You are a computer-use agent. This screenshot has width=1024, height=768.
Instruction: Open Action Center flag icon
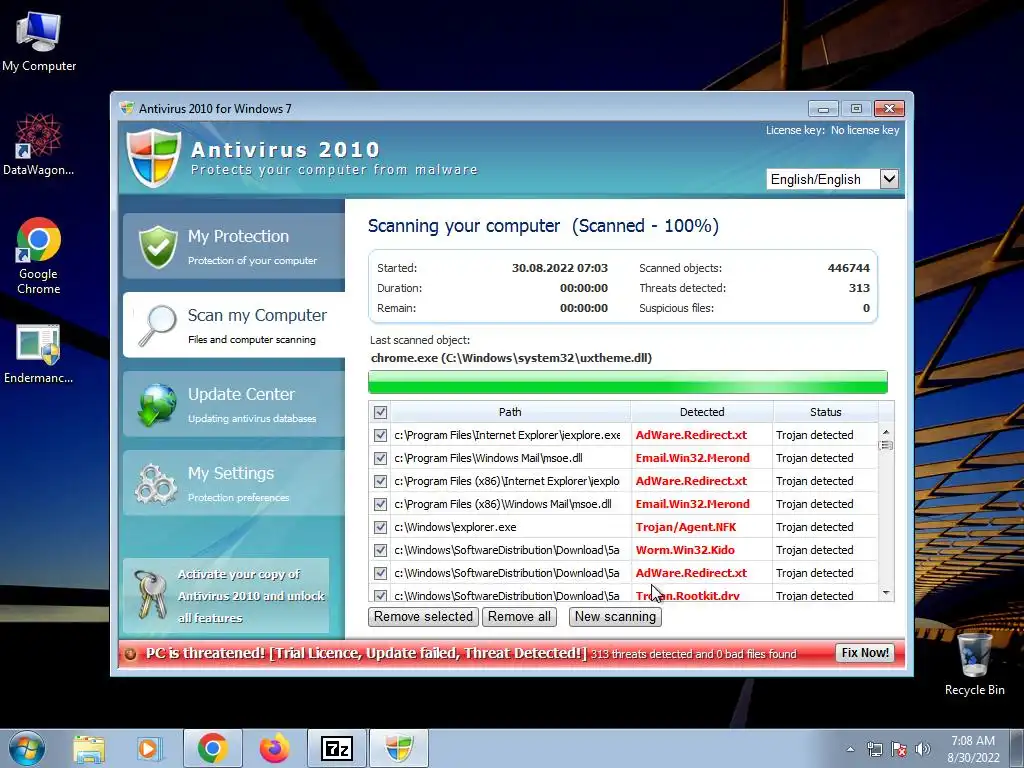click(899, 749)
